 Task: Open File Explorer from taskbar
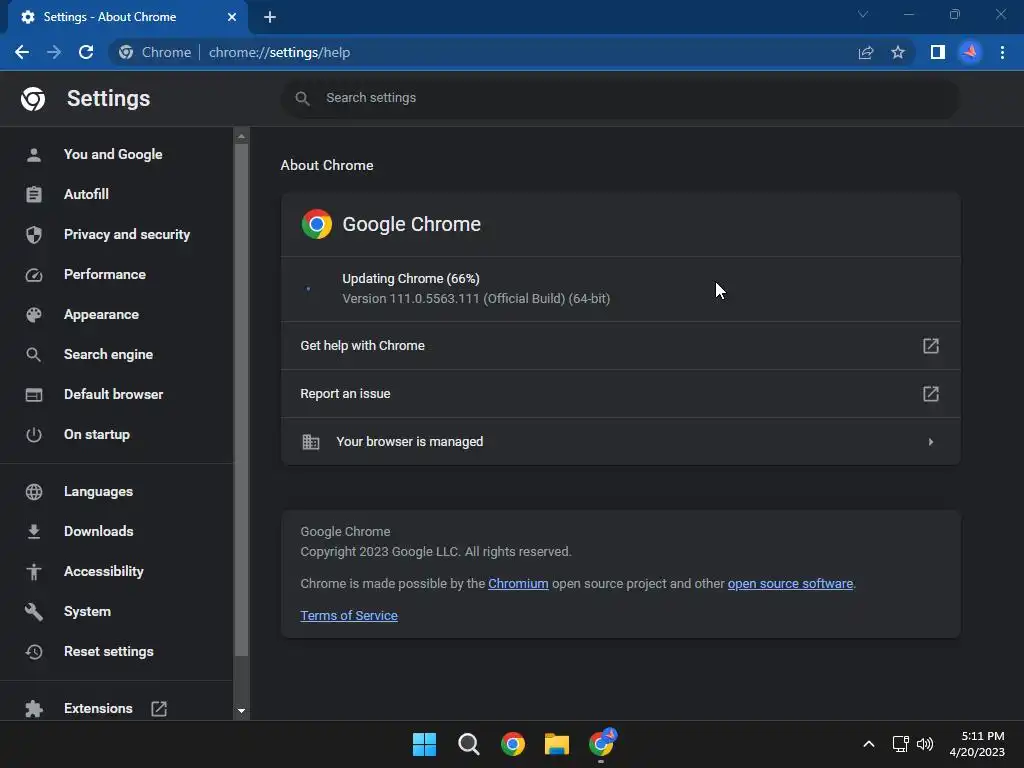point(557,744)
